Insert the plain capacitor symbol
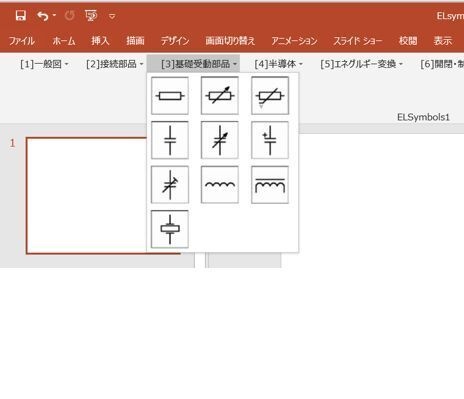This screenshot has width=464, height=399. 170,140
